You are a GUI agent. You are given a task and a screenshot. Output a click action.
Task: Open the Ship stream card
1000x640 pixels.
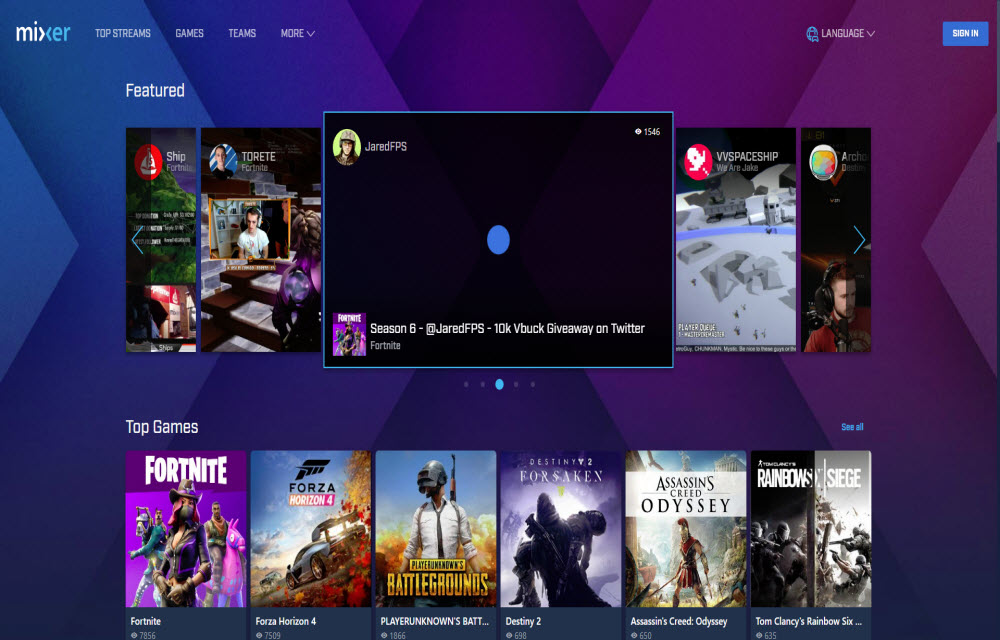(x=161, y=240)
